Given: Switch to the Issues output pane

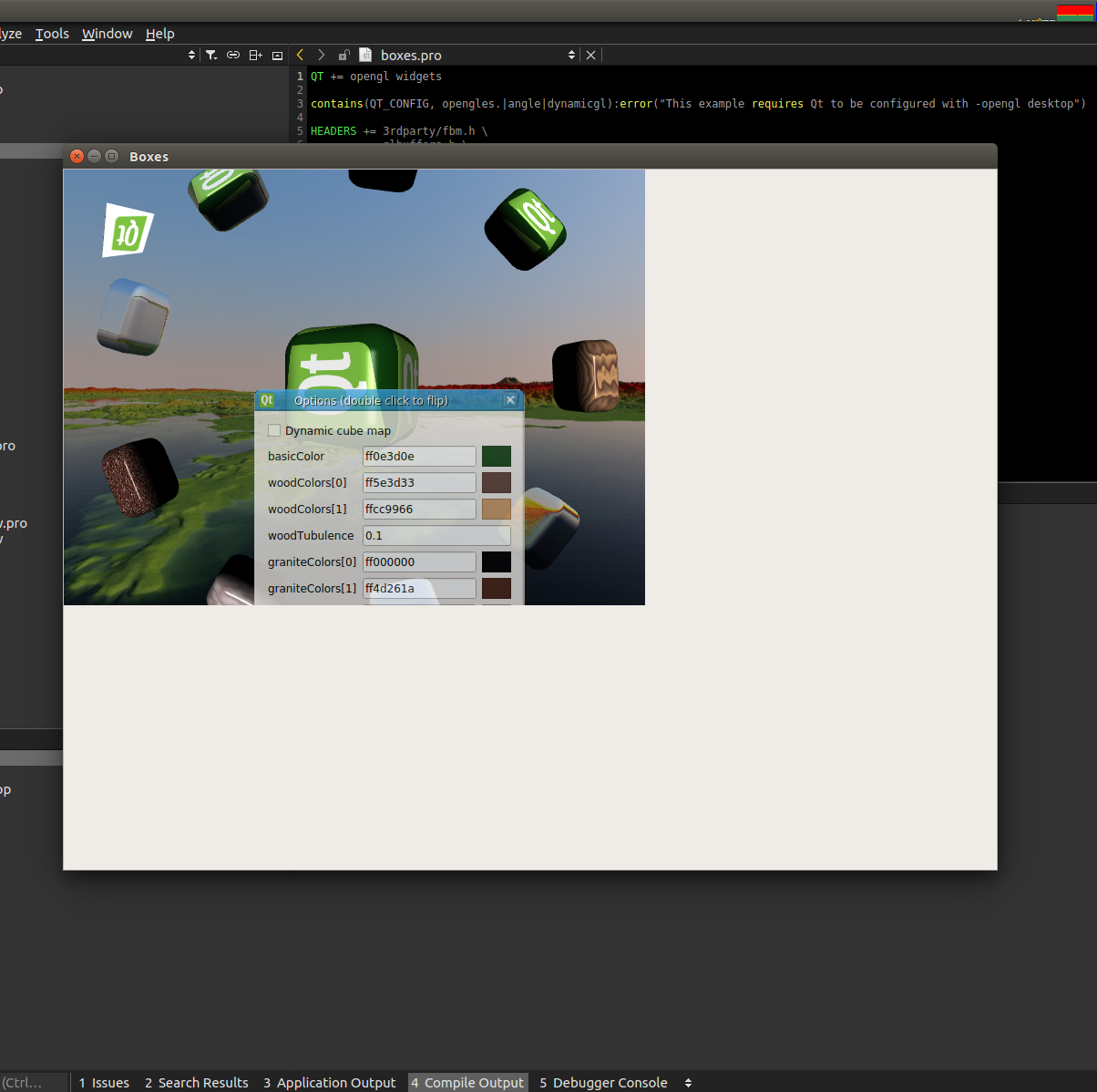Looking at the screenshot, I should point(104,1083).
